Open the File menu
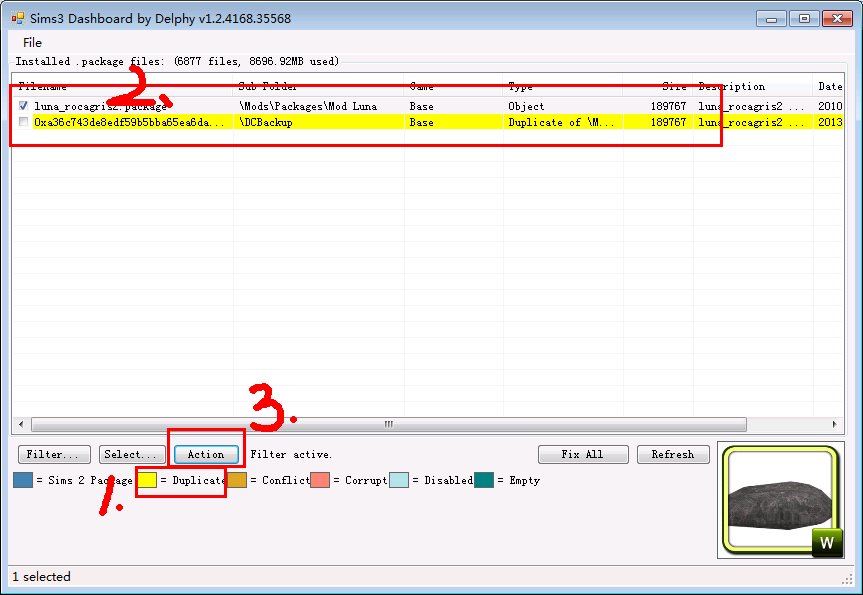 tap(32, 43)
